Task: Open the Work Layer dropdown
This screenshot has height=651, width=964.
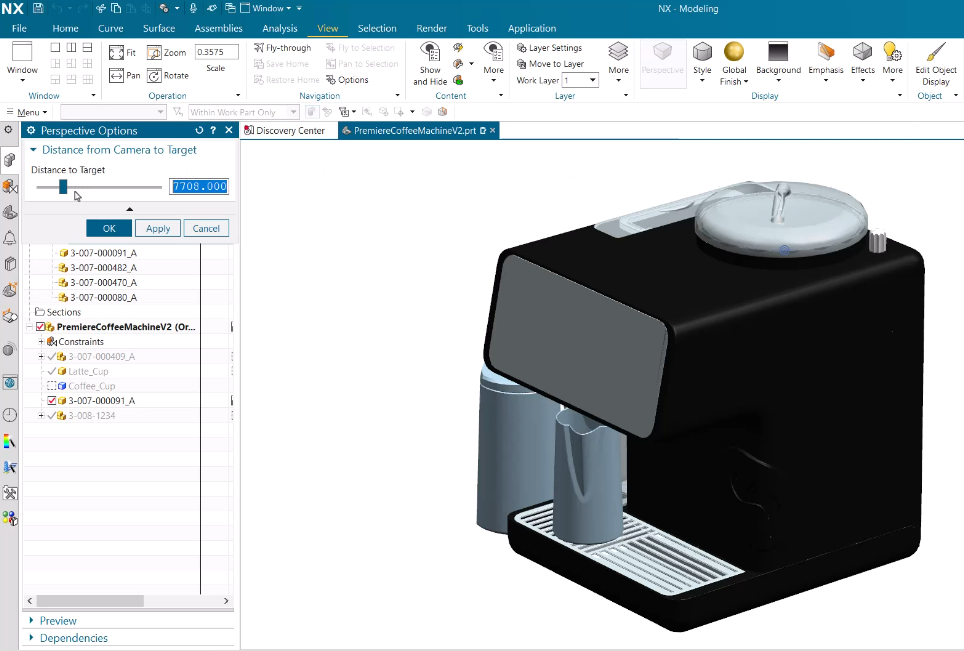Action: (592, 80)
